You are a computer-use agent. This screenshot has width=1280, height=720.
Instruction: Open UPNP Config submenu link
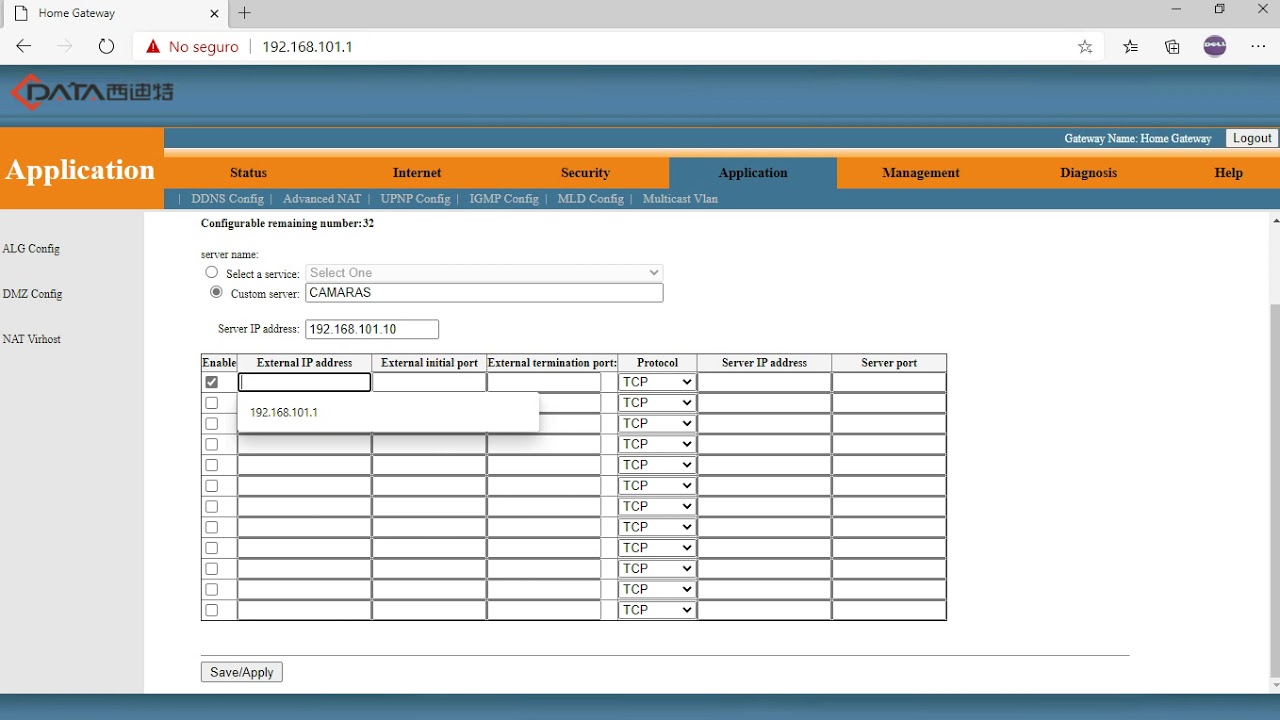(x=415, y=199)
